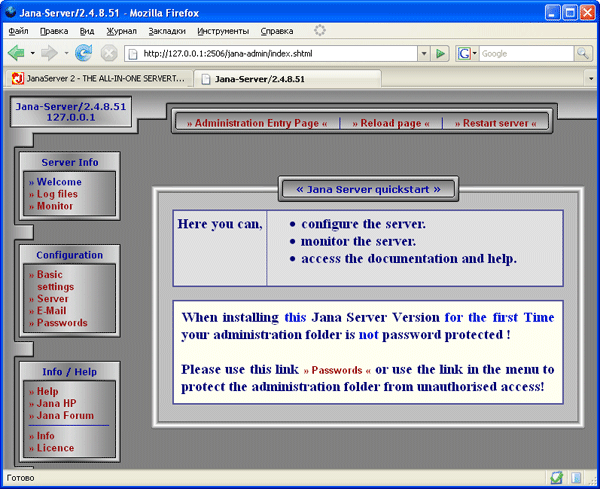Open the Monitor link
The width and height of the screenshot is (600, 489).
coord(51,206)
